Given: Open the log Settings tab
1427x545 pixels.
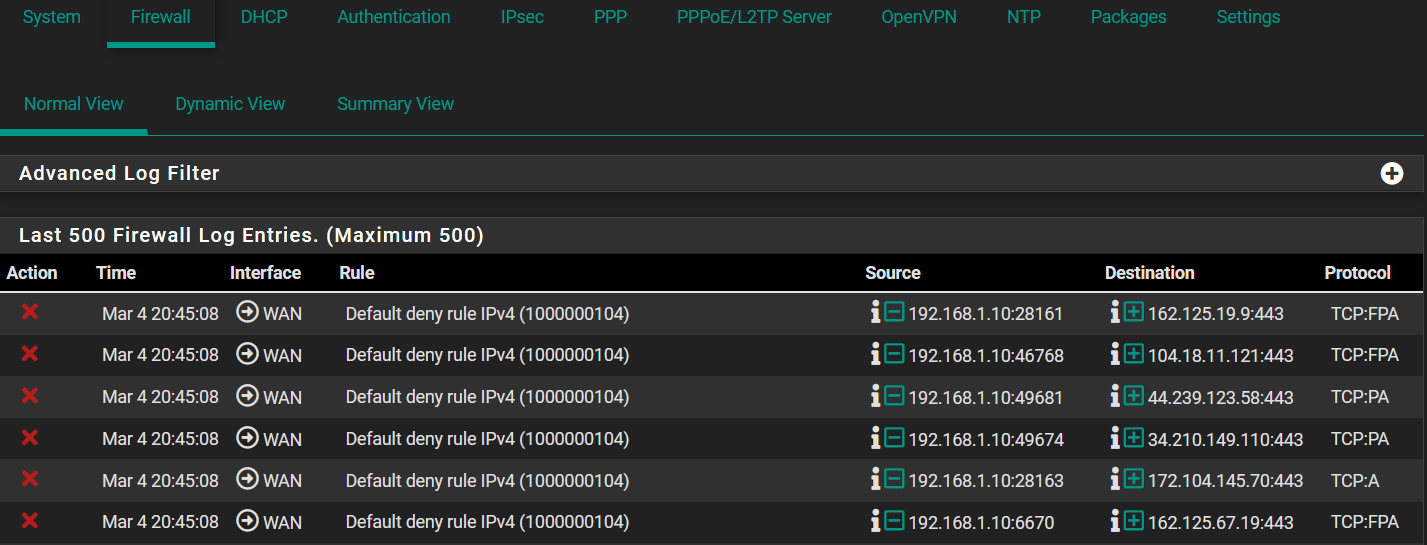Looking at the screenshot, I should pos(1248,17).
